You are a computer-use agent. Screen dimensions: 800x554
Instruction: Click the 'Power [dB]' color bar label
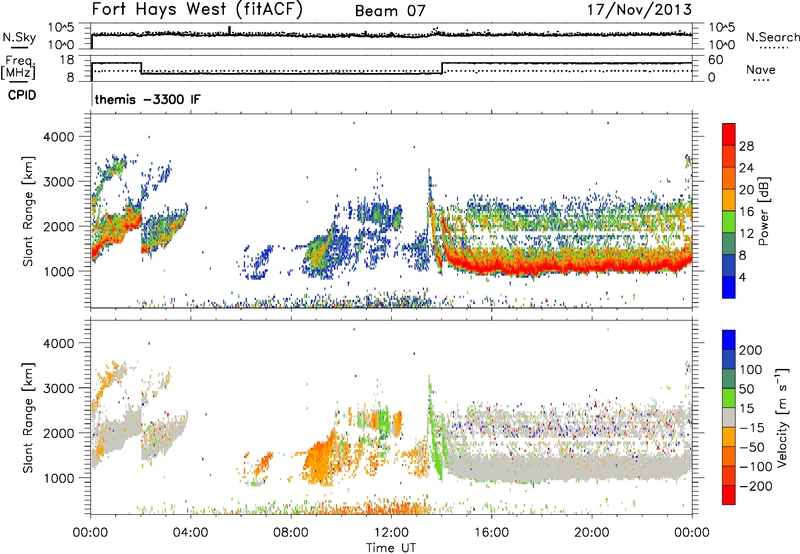coord(763,211)
